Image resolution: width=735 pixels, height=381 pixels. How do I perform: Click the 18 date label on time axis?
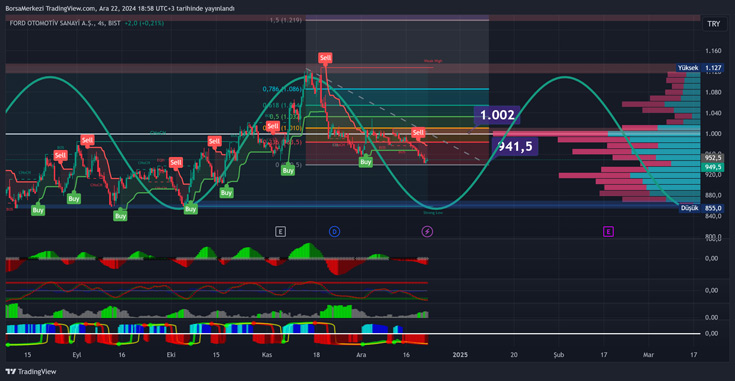[316, 355]
